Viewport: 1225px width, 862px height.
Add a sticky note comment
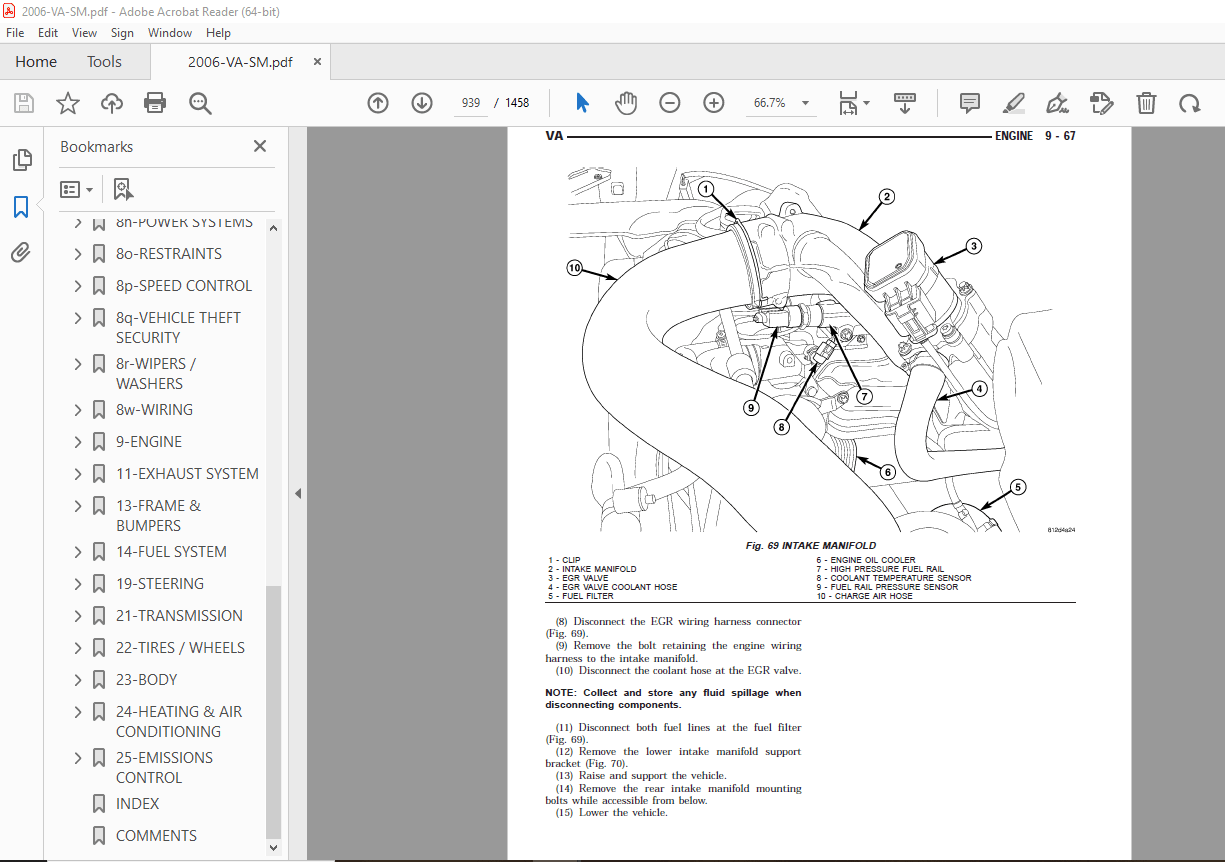968,102
